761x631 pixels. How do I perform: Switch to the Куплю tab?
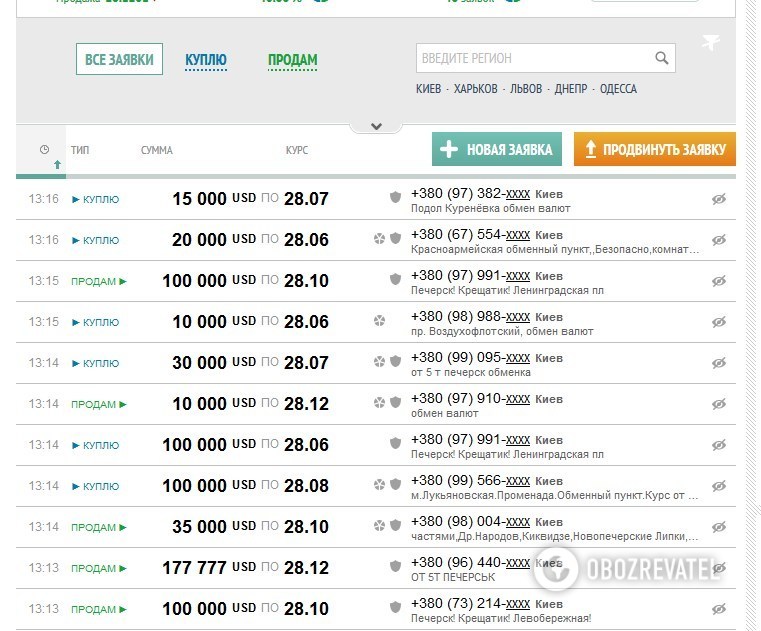point(206,60)
